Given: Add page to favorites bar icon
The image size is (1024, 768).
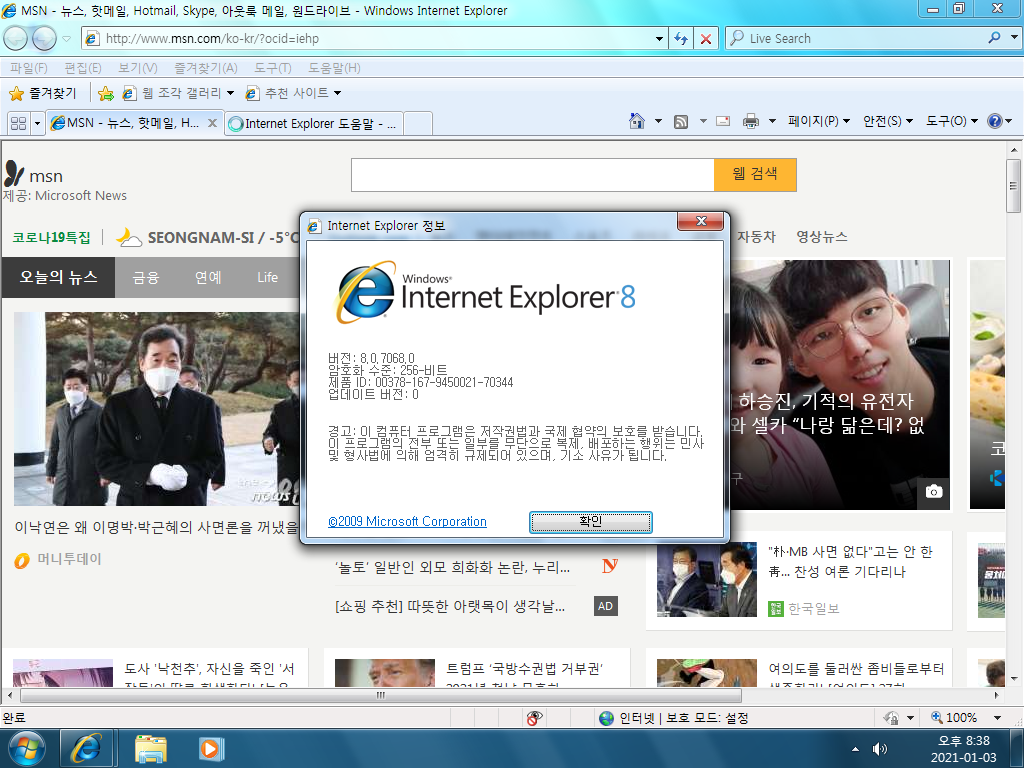Looking at the screenshot, I should [105, 93].
